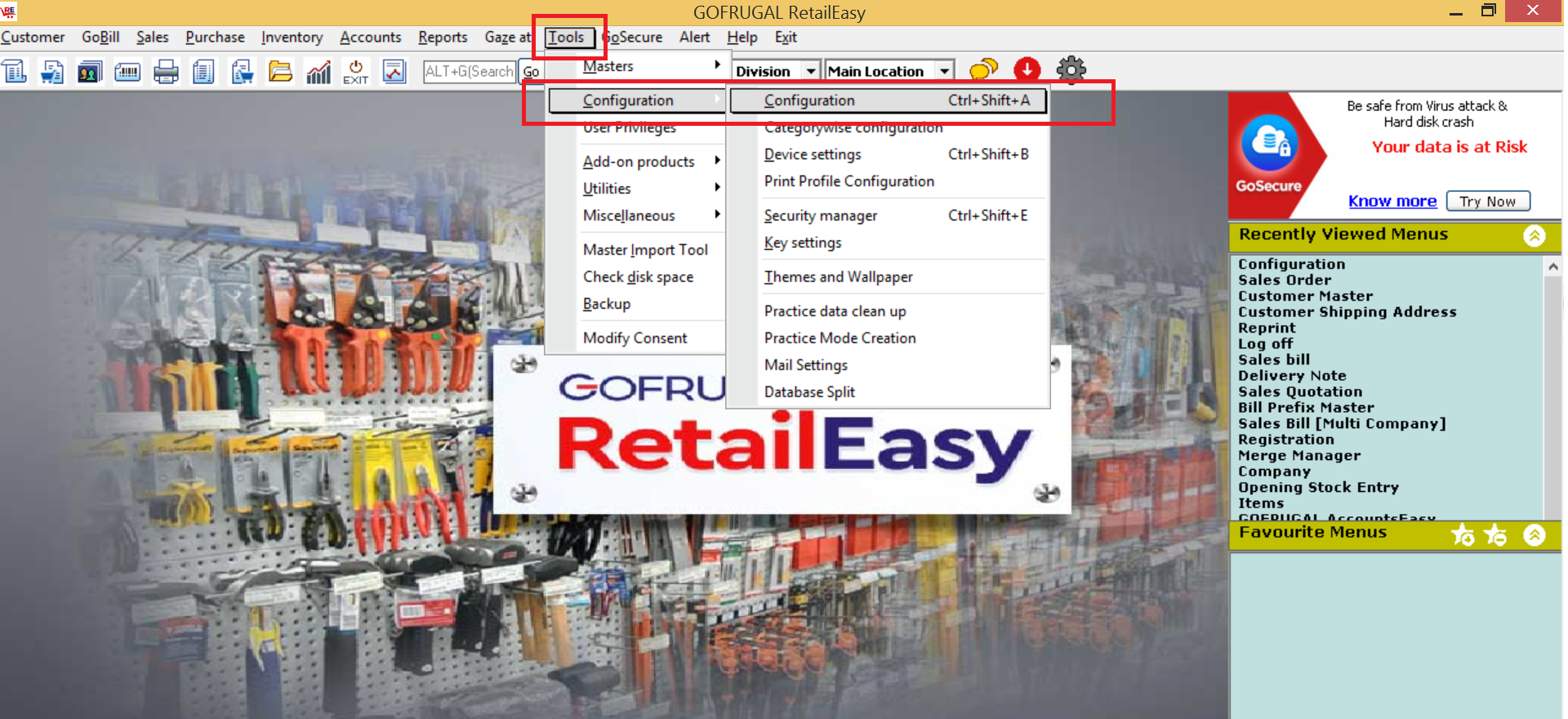
Task: Open the yellow chat bubbles icon
Action: [983, 70]
